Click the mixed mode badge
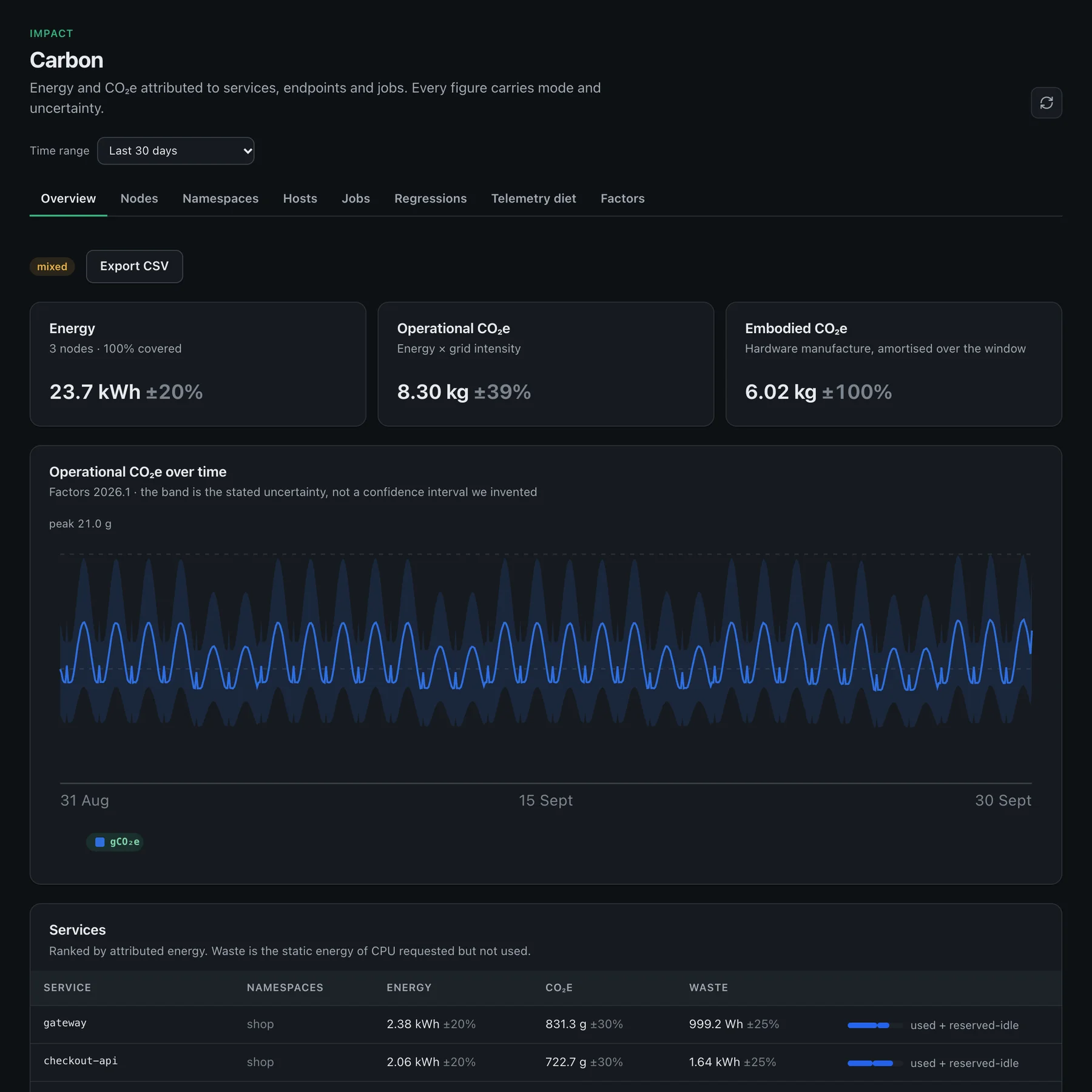1092x1092 pixels. click(x=52, y=266)
